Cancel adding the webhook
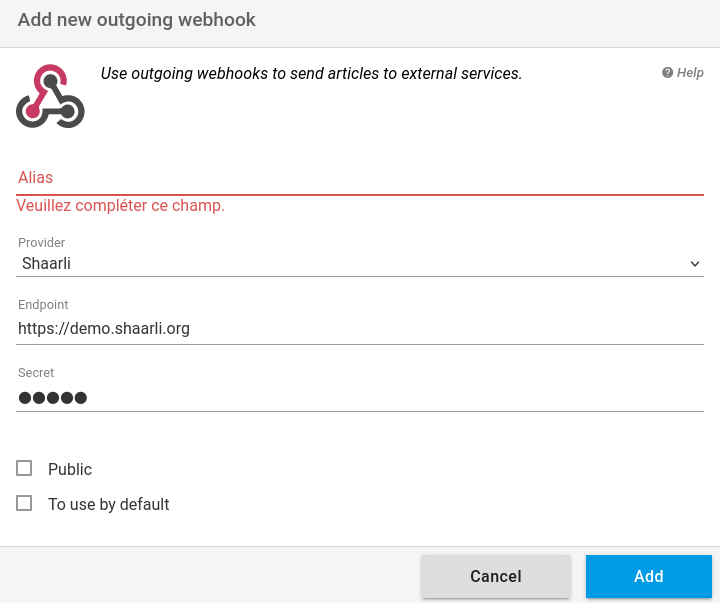The height and width of the screenshot is (603, 720). coord(496,576)
